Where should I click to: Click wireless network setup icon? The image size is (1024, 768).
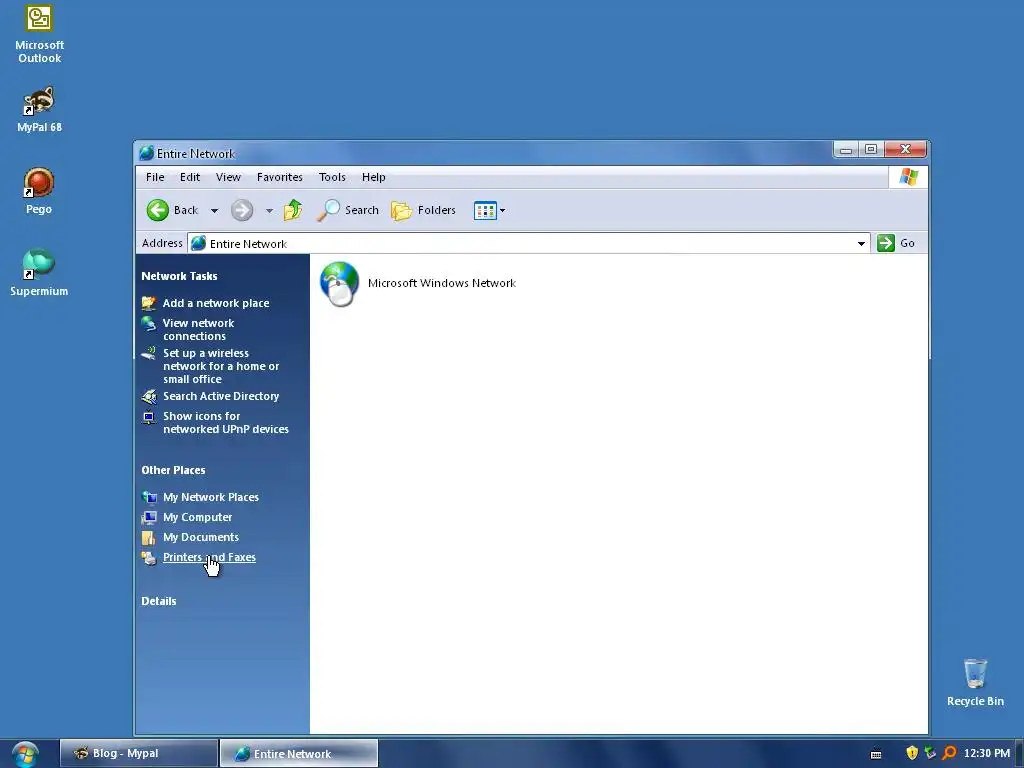point(149,354)
